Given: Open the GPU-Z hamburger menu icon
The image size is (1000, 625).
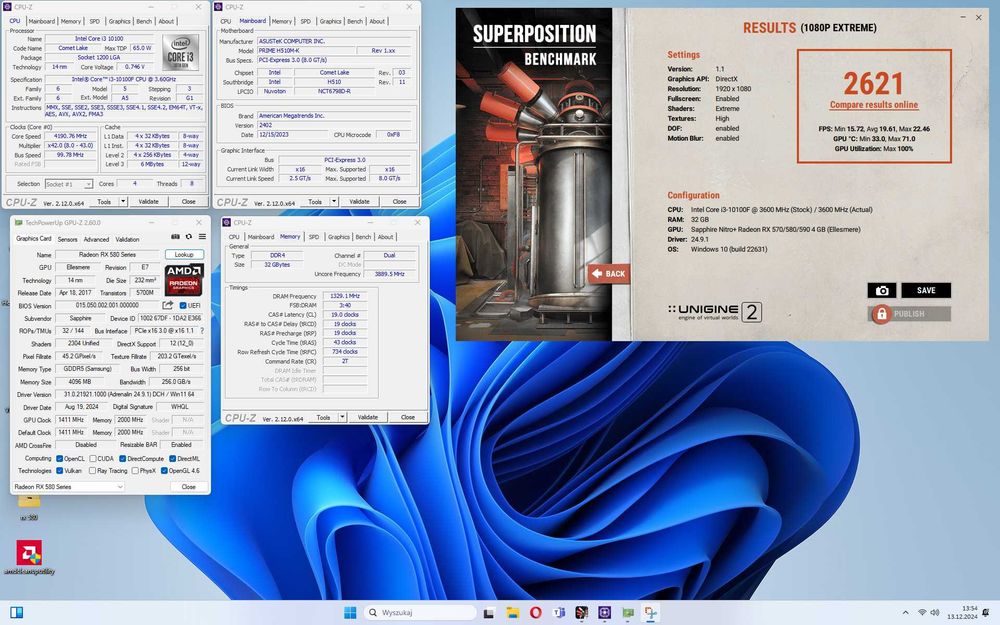Looking at the screenshot, I should tap(202, 237).
